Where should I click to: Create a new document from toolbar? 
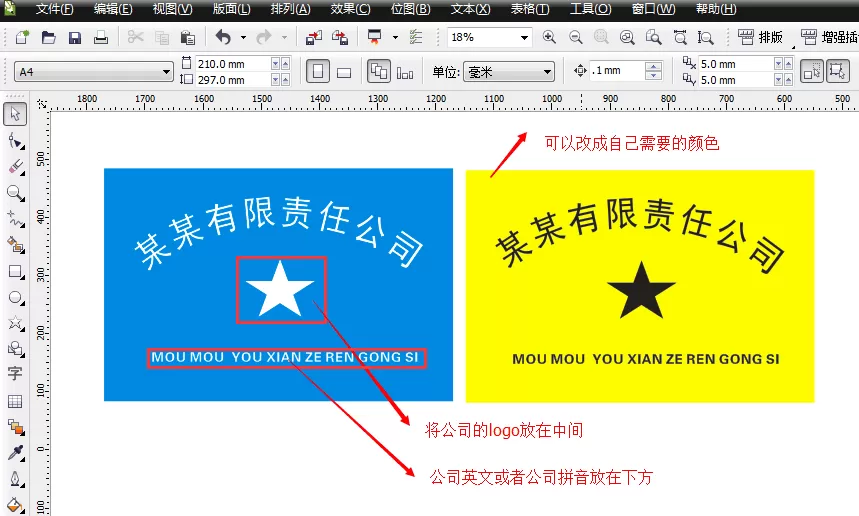(22, 37)
